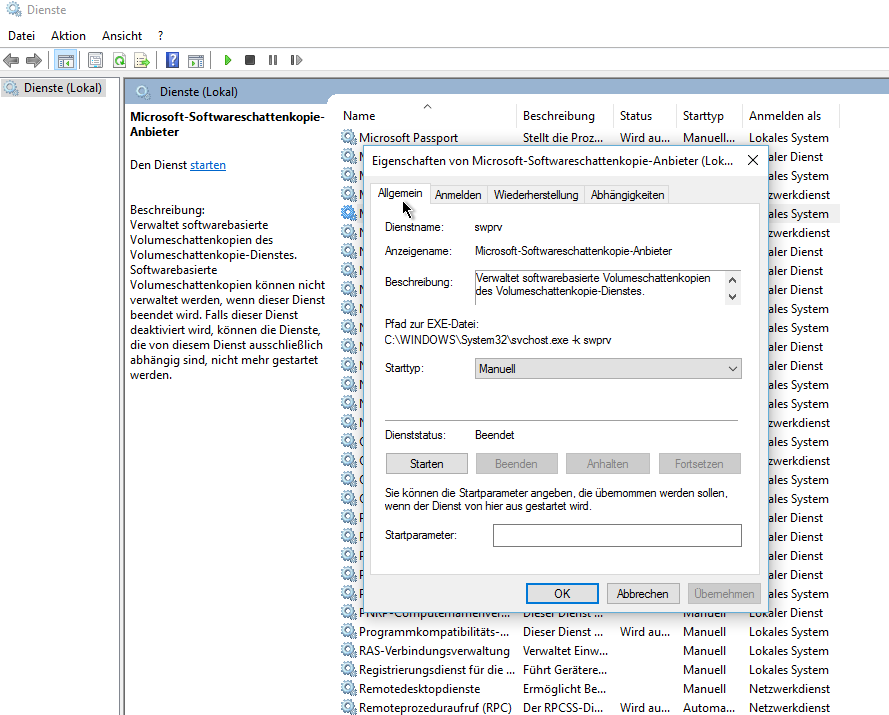The image size is (889, 715).
Task: Export the list using the toolbar icon
Action: click(x=142, y=60)
